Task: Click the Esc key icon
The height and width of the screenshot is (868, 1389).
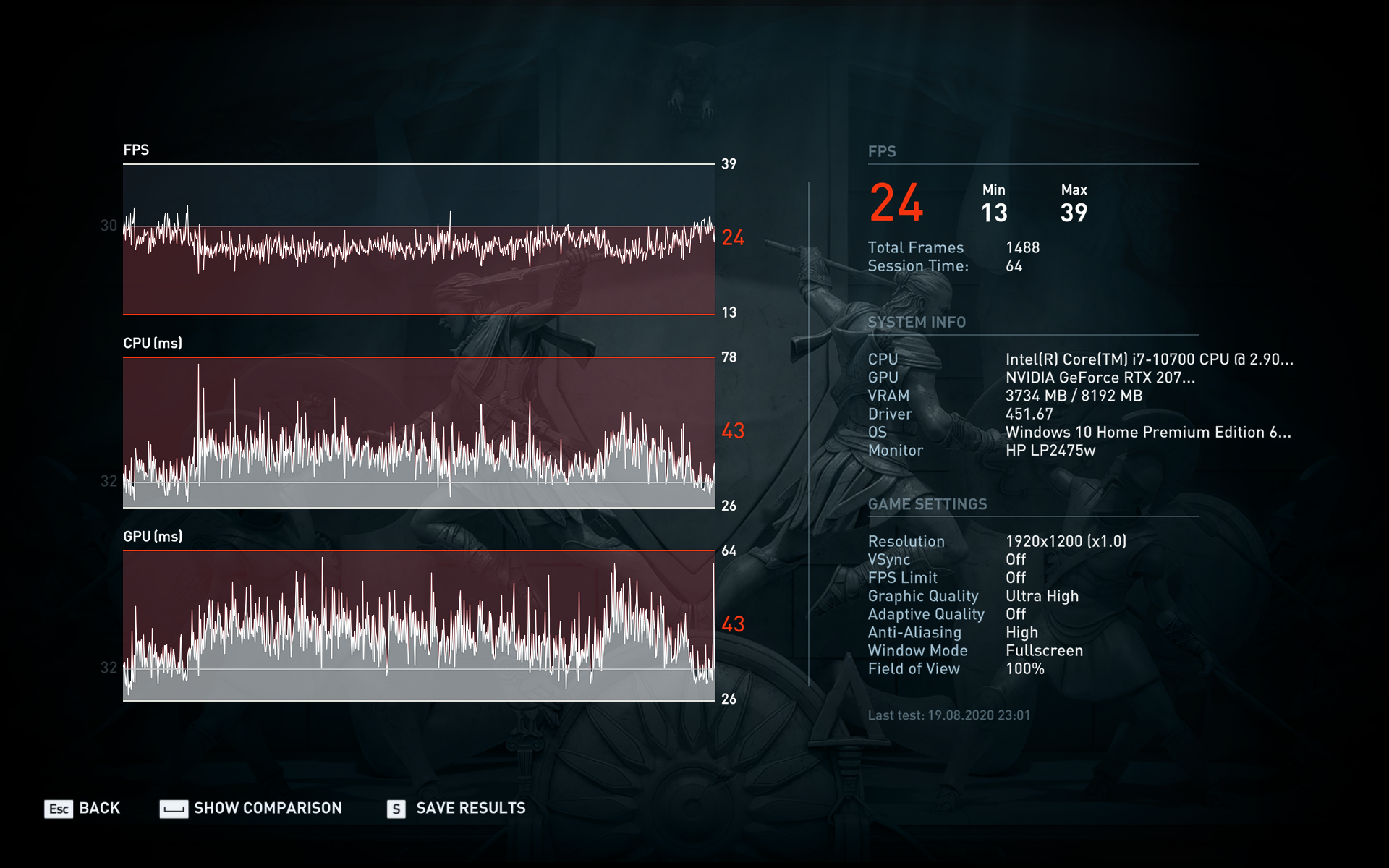Action: (x=59, y=809)
